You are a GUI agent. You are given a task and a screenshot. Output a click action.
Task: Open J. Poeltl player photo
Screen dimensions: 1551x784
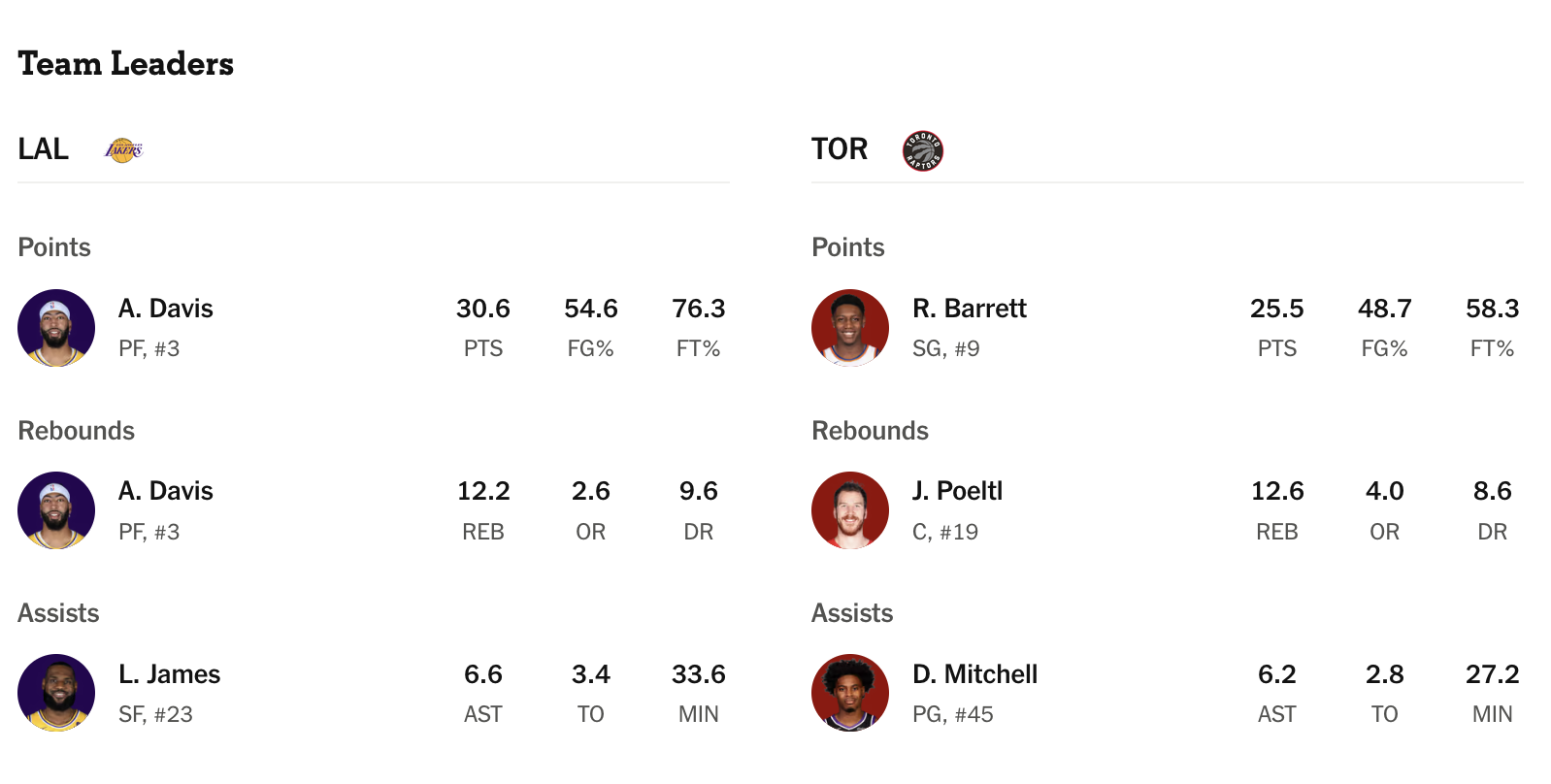[x=850, y=510]
